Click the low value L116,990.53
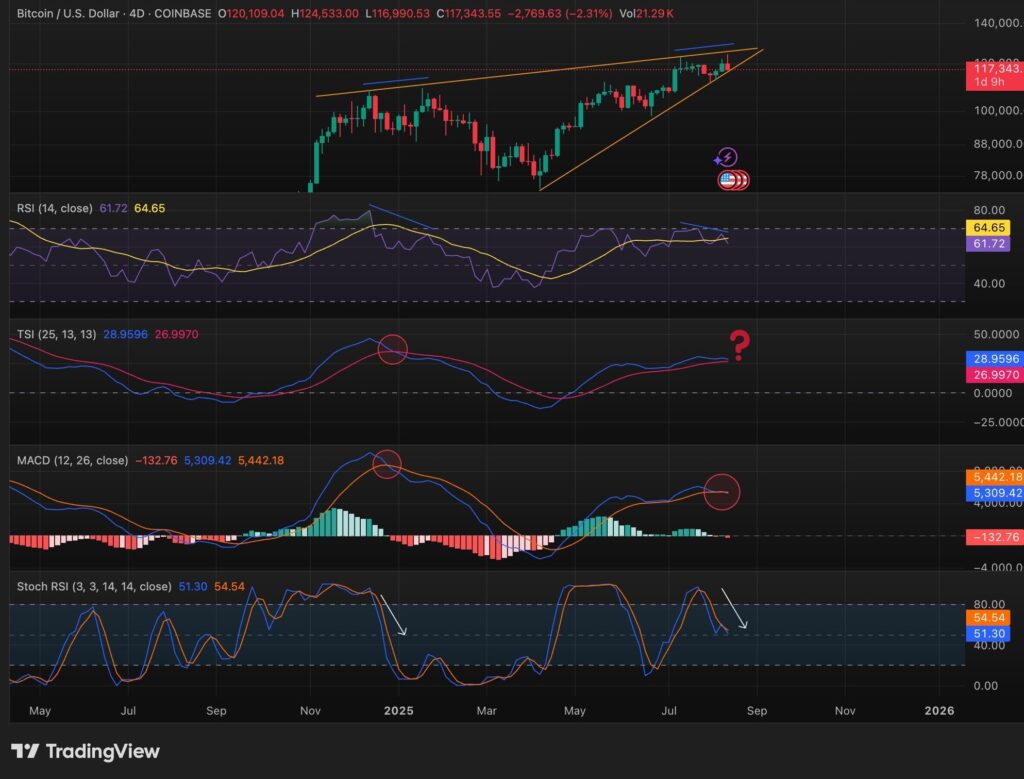This screenshot has width=1024, height=779. [x=398, y=13]
